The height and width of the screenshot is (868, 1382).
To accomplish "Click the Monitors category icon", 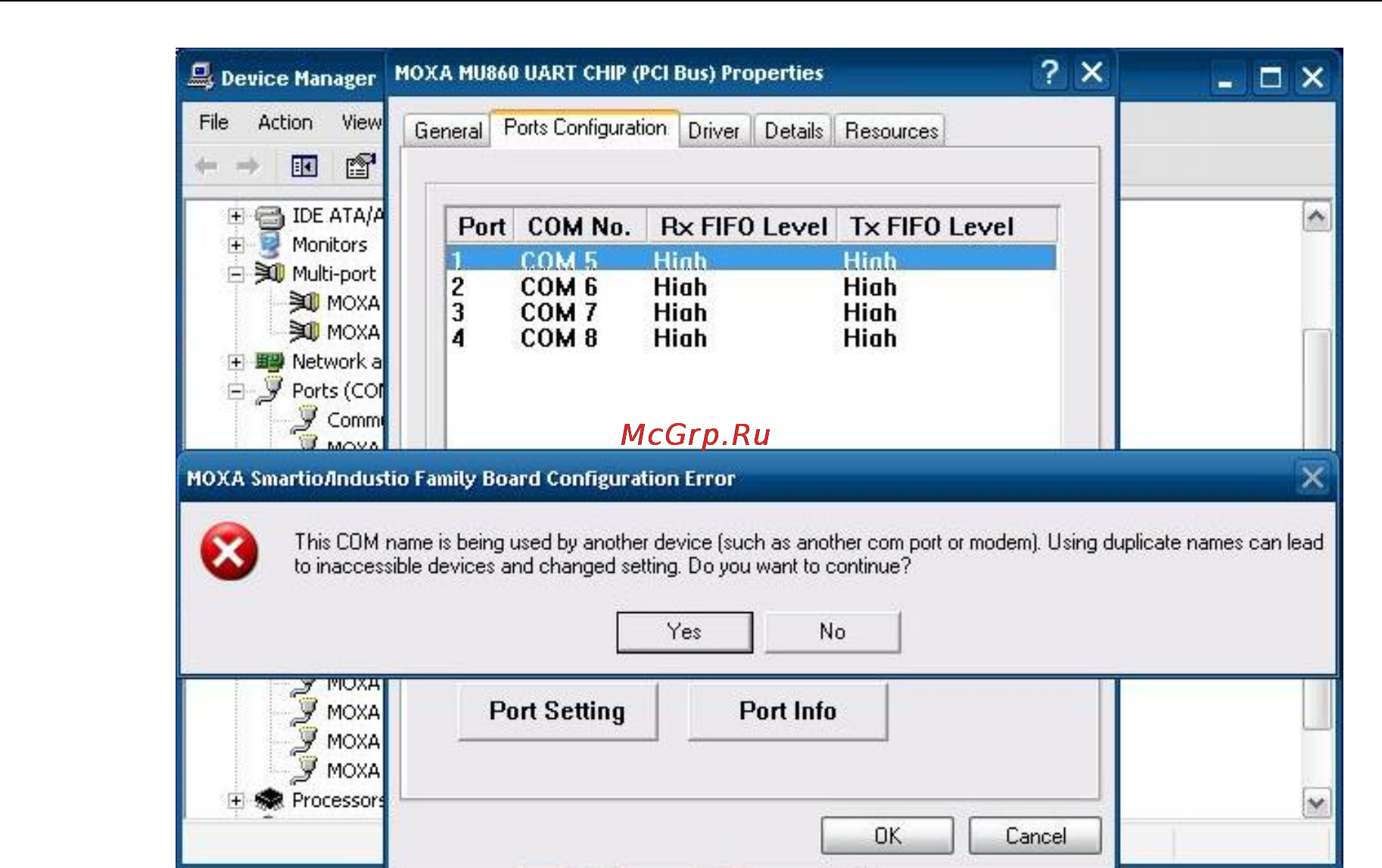I will 269,244.
